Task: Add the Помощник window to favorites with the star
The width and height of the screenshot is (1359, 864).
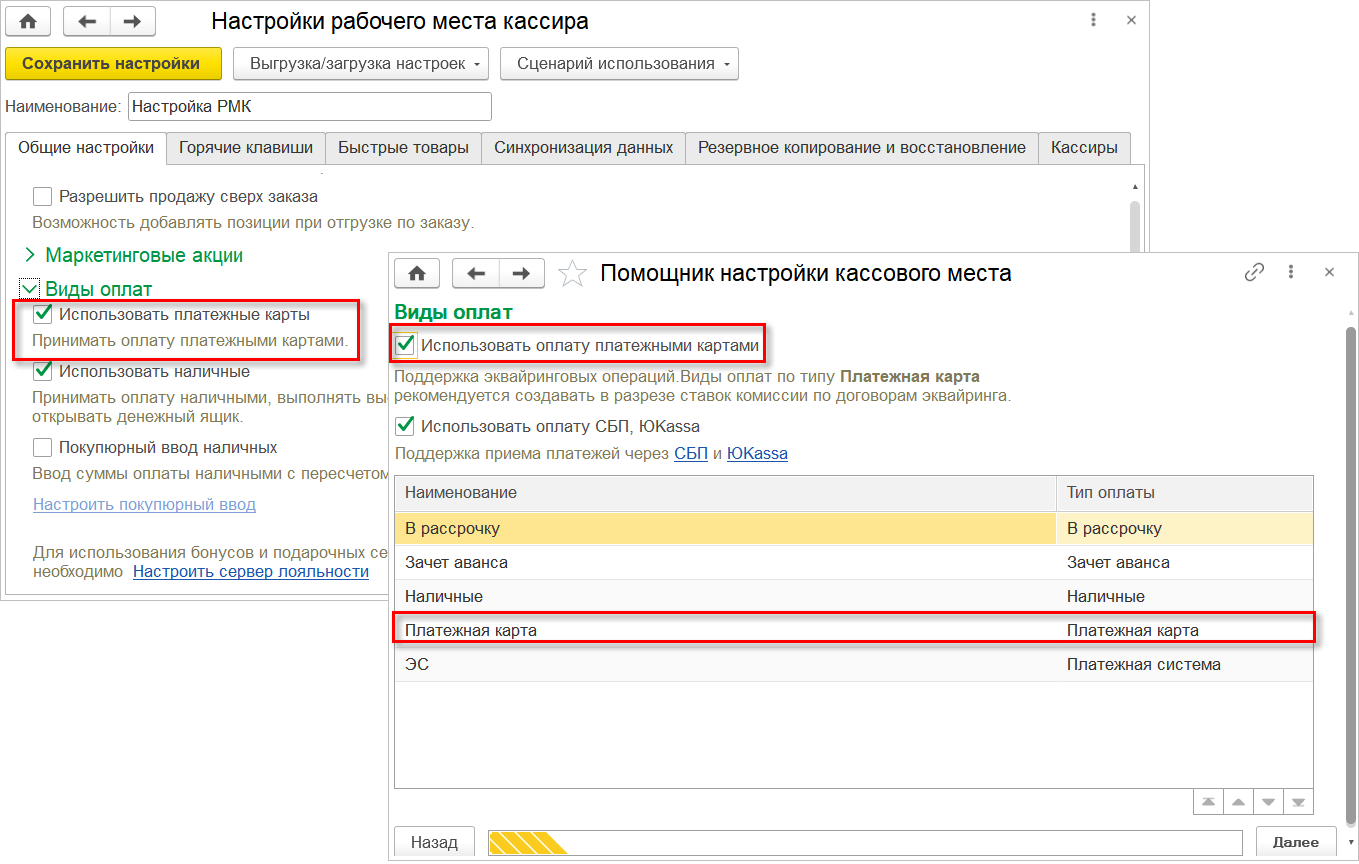Action: 571,272
